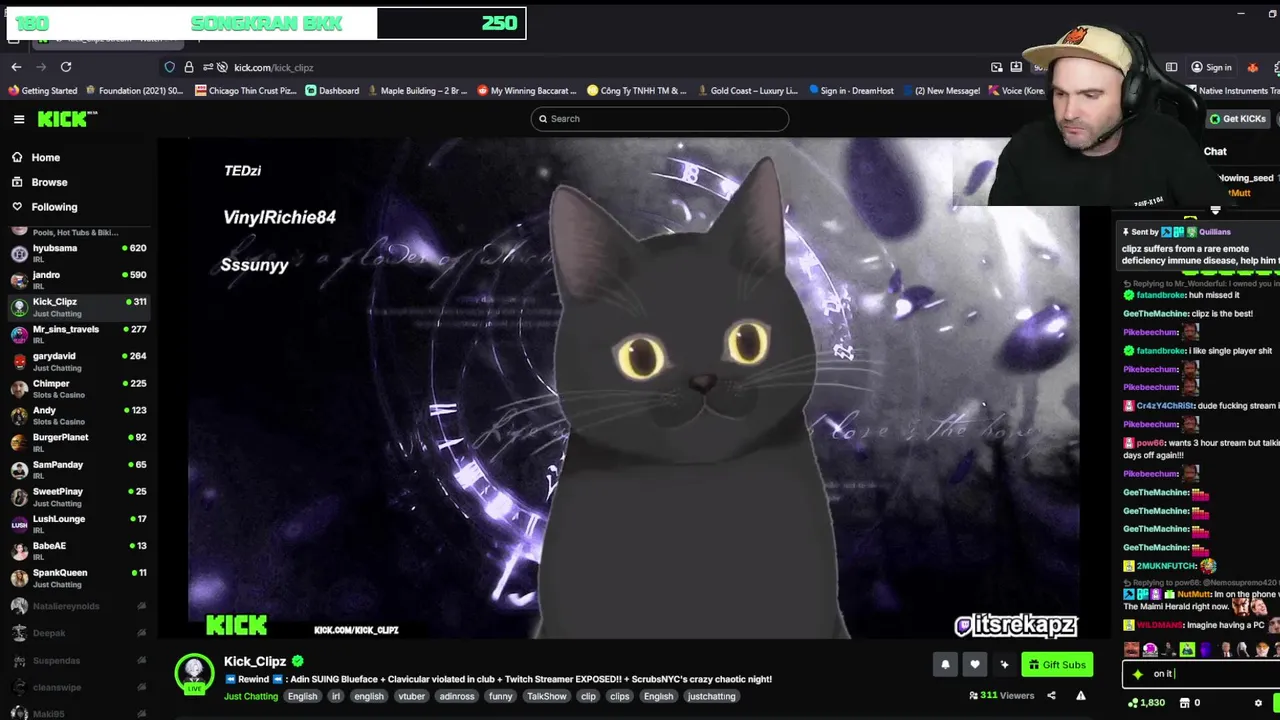
Task: Toggle notification bell for Kick_Clipz
Action: [945, 664]
